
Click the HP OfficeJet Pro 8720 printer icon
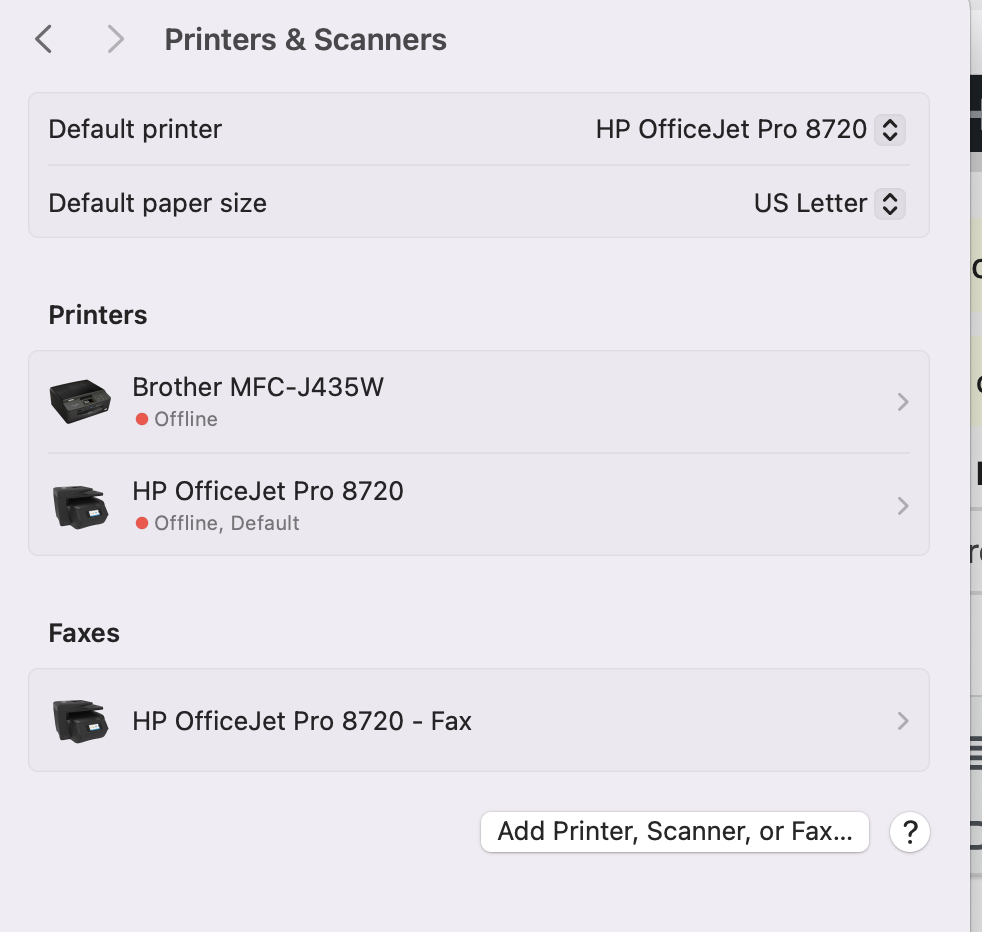pos(80,506)
